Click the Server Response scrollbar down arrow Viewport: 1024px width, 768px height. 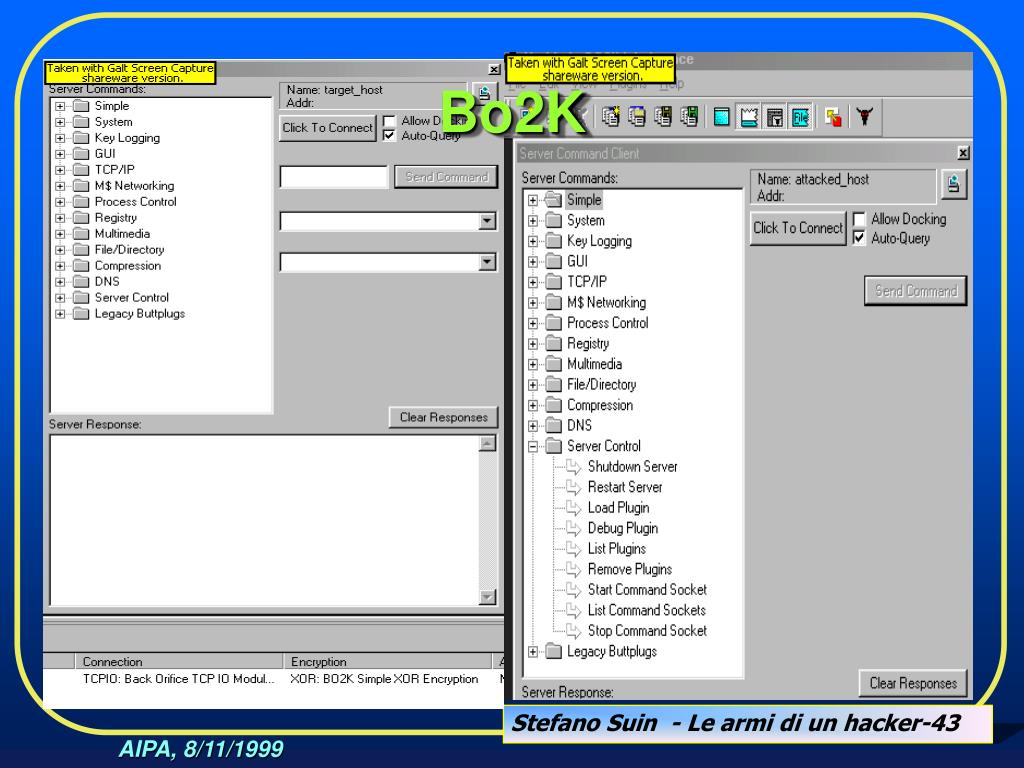coord(487,597)
